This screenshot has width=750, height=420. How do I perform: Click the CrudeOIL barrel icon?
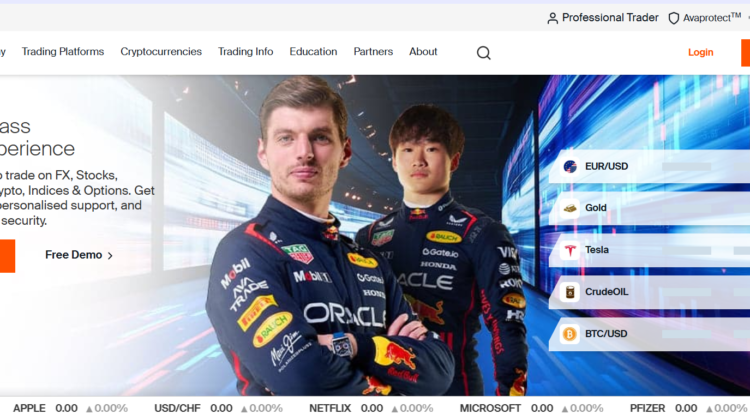[x=570, y=292]
